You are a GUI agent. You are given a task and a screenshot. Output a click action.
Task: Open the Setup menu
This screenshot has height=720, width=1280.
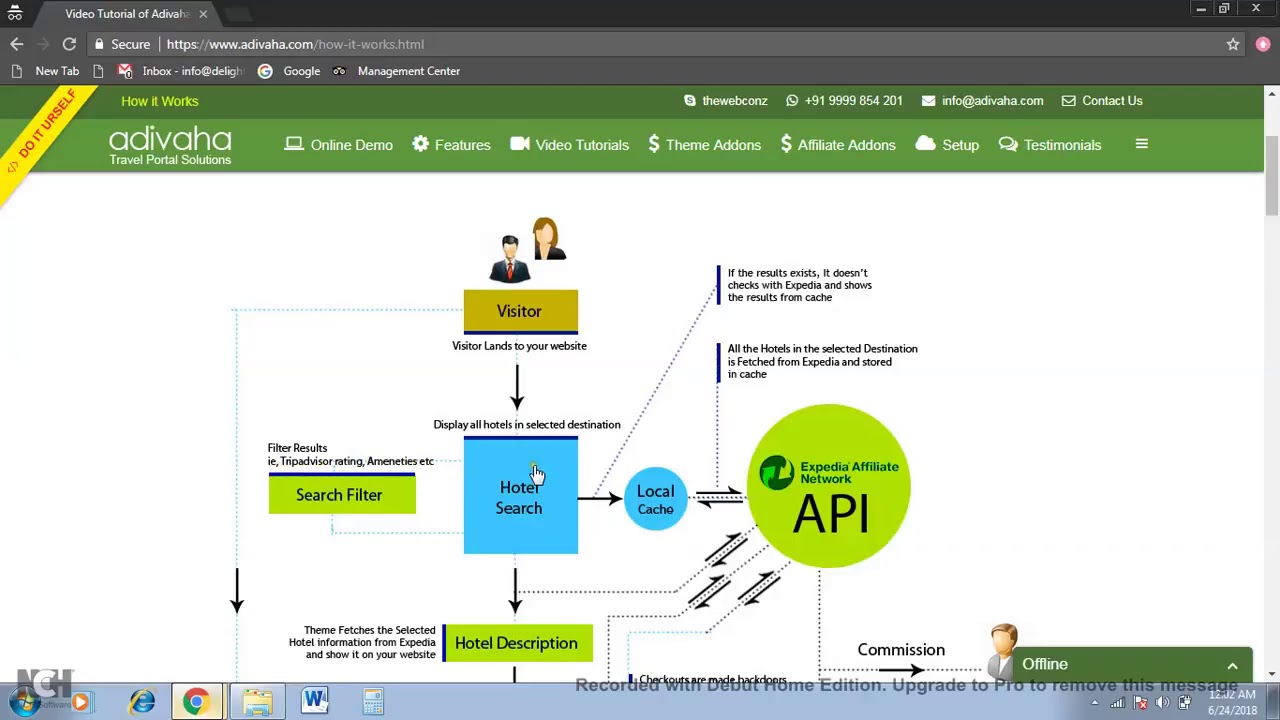click(947, 145)
